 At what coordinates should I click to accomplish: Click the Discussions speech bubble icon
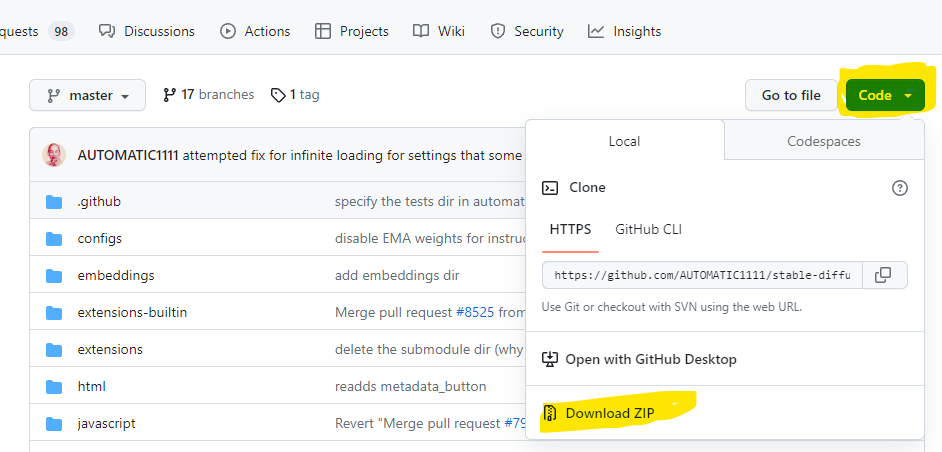(x=107, y=31)
